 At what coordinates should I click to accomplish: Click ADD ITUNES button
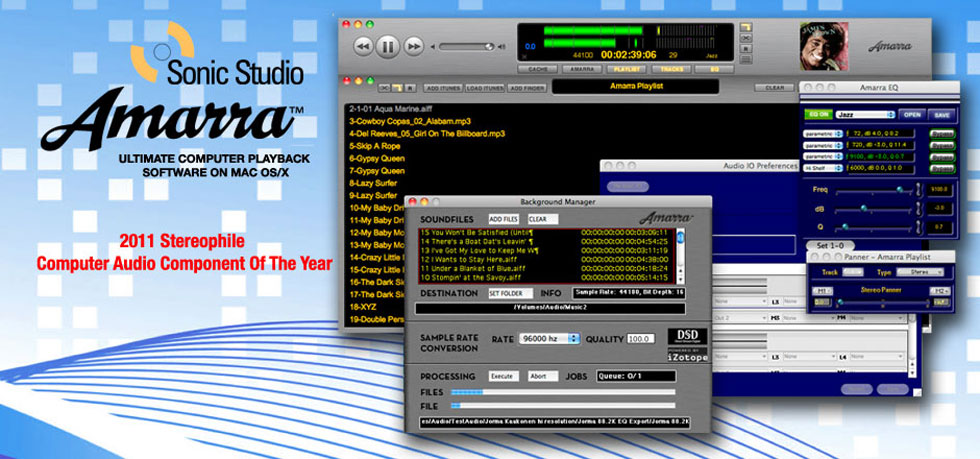pyautogui.click(x=442, y=88)
